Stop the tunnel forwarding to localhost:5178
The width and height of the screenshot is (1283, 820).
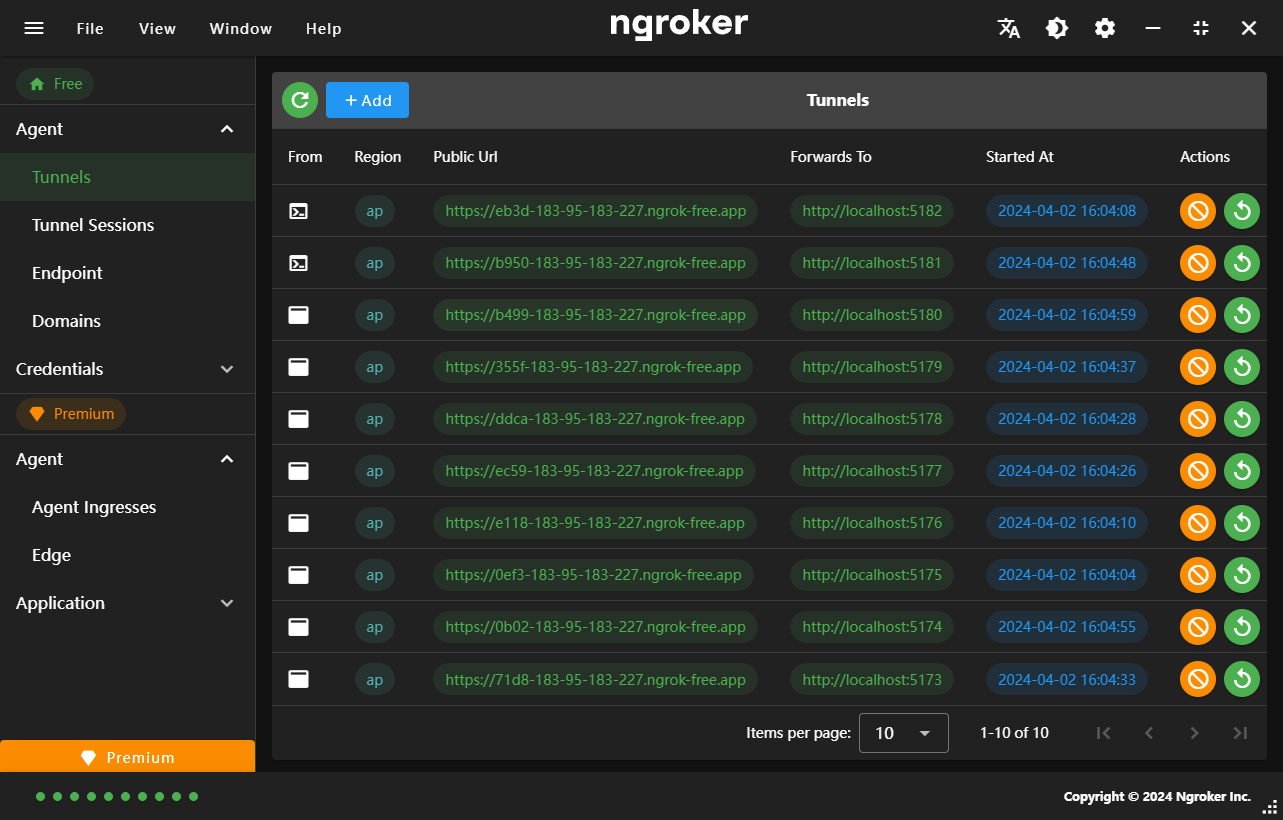click(1198, 419)
